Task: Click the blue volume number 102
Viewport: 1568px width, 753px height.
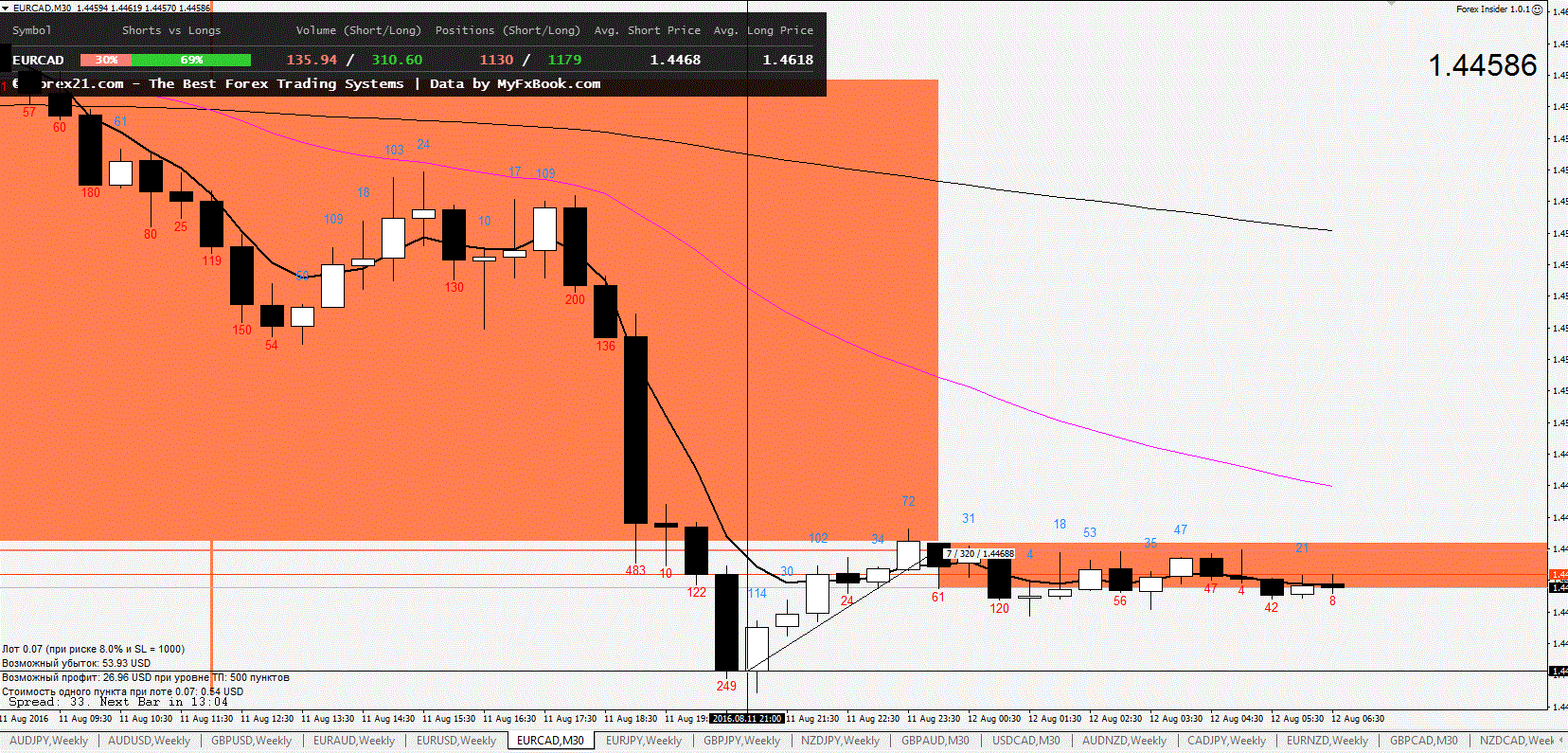Action: [x=818, y=538]
